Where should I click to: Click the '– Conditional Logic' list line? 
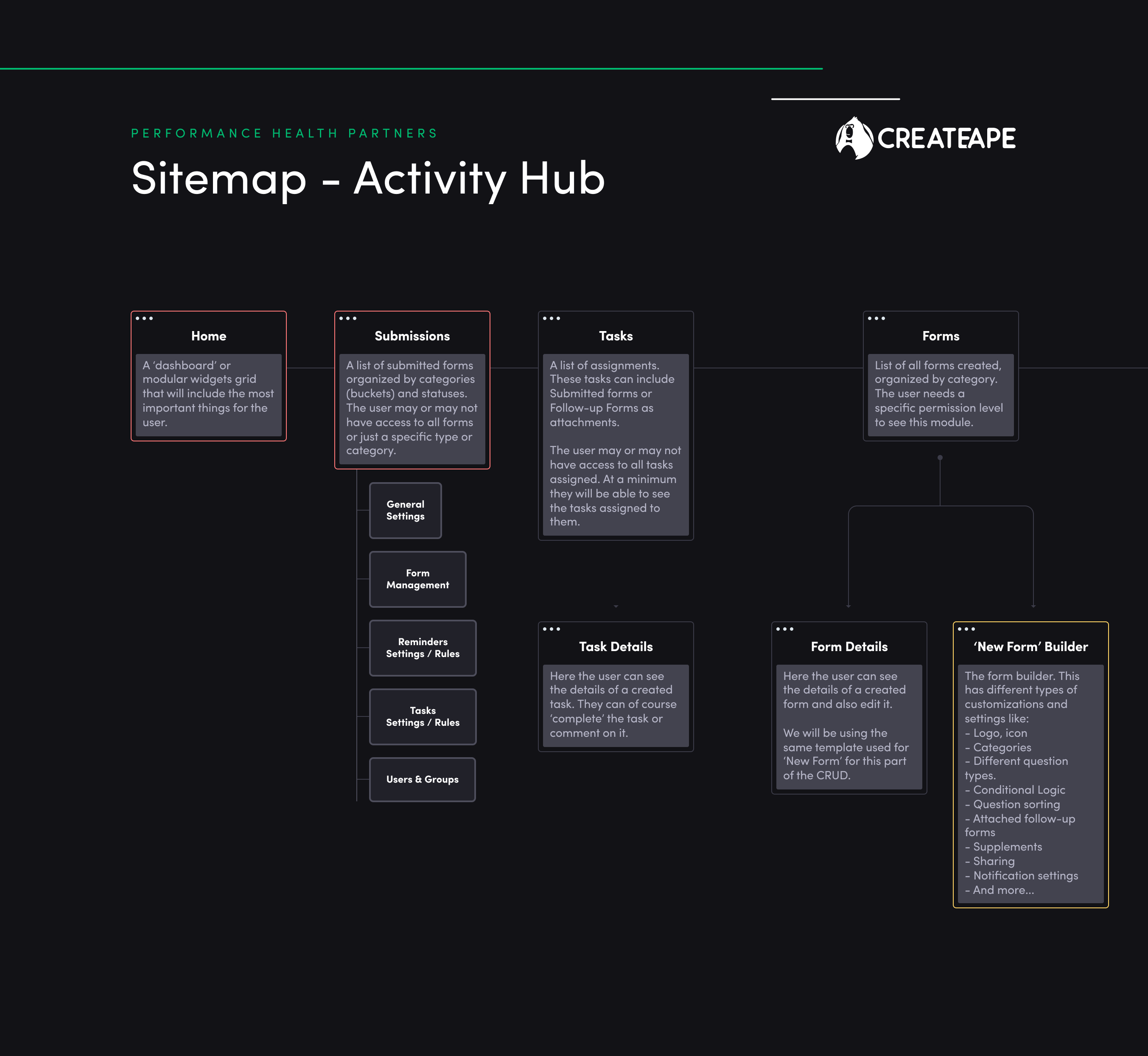coord(1015,790)
